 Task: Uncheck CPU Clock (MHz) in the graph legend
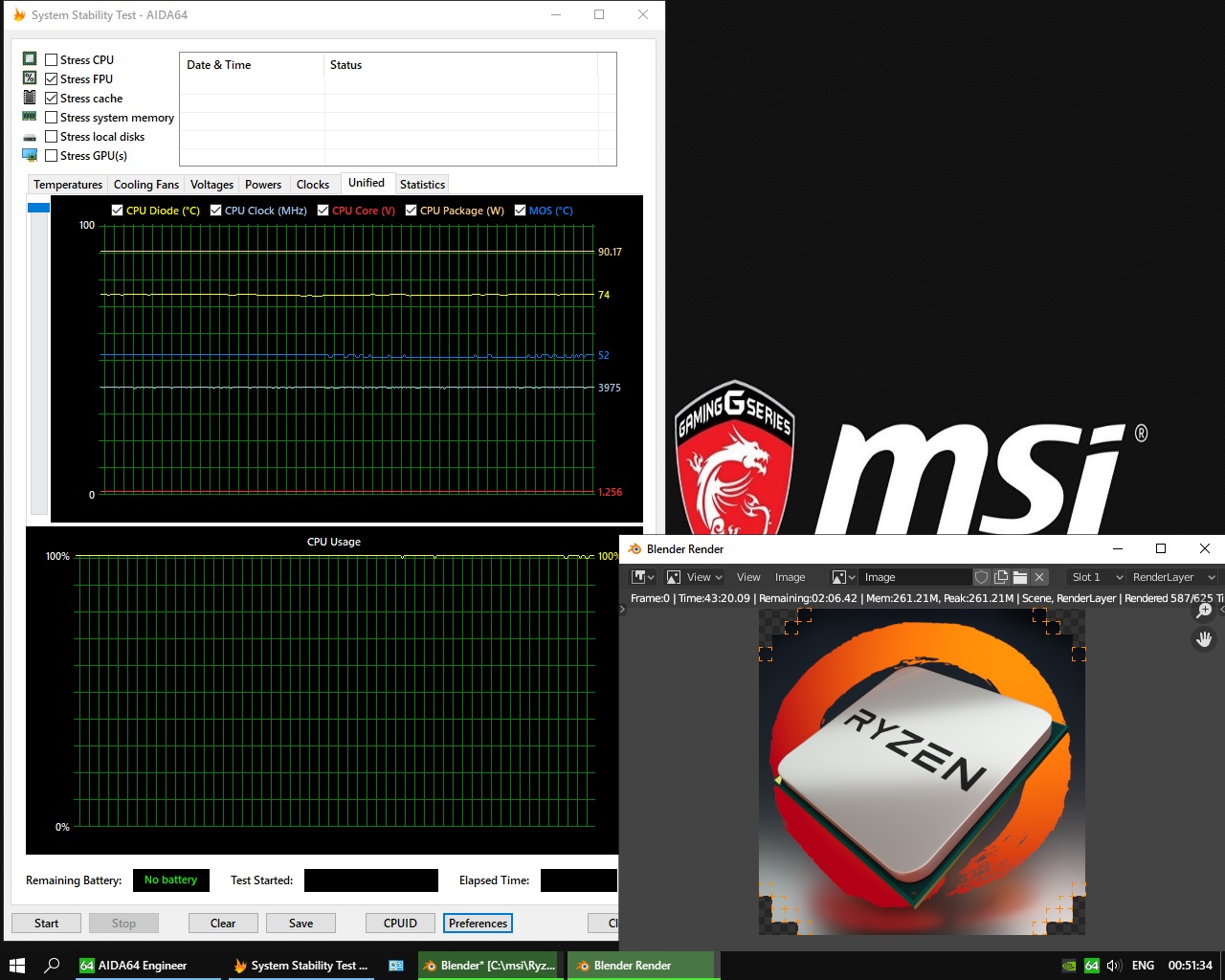click(x=215, y=211)
